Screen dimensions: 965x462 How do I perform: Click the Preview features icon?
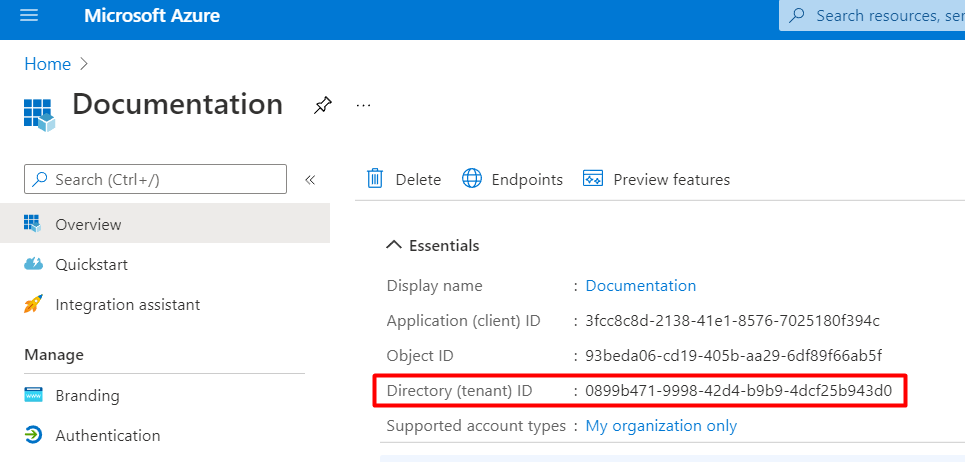[593, 178]
